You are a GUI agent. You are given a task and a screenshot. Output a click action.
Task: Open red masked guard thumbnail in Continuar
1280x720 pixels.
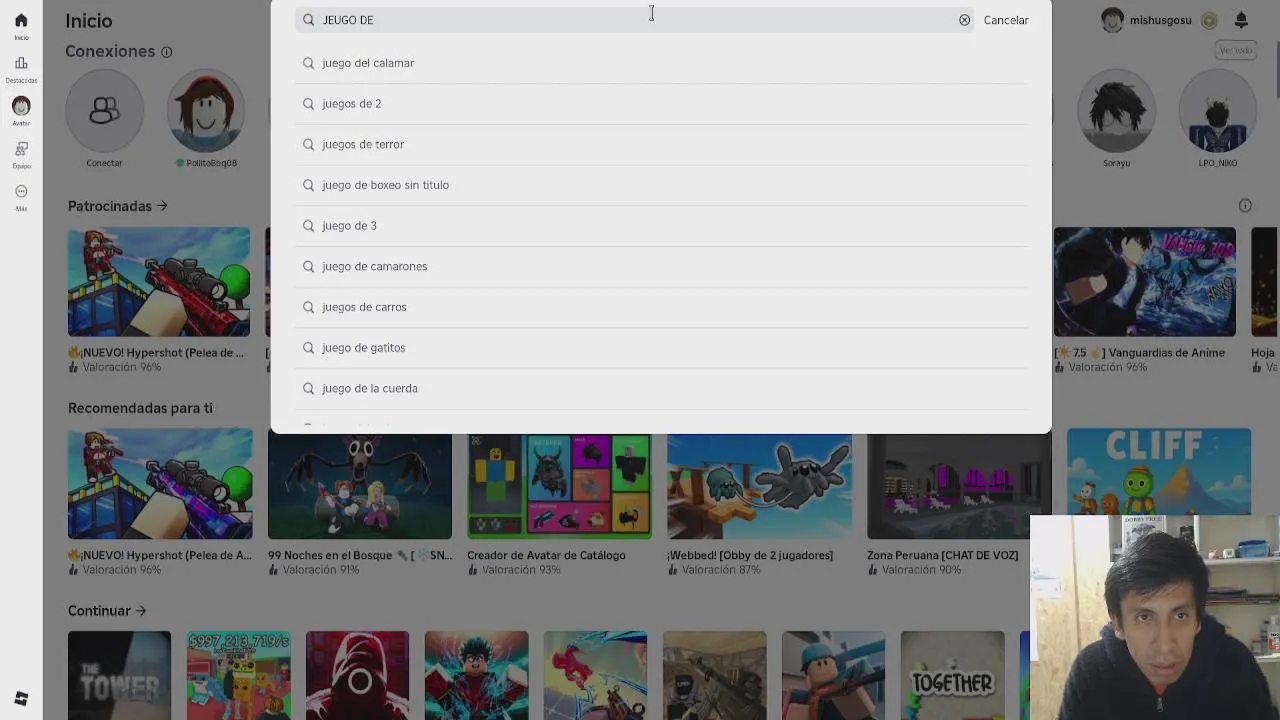click(357, 675)
